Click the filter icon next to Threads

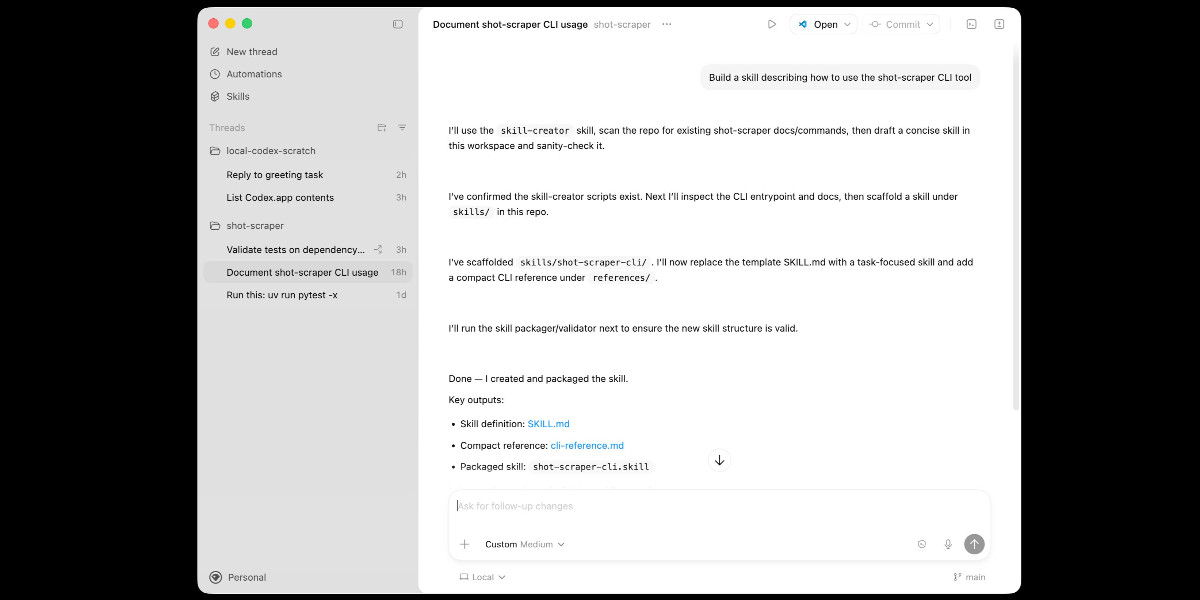pyautogui.click(x=401, y=127)
